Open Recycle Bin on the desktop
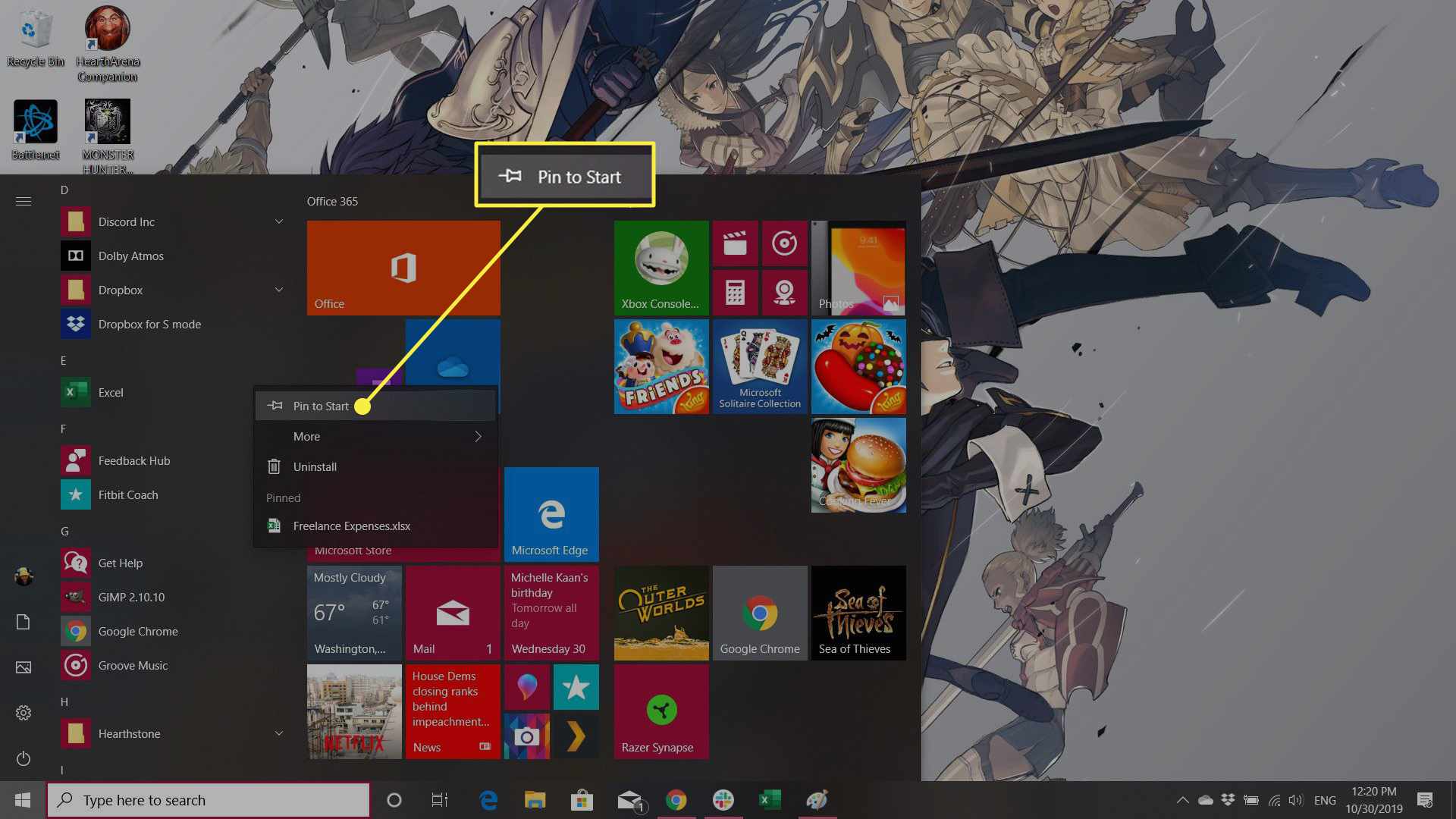This screenshot has width=1456, height=819. (35, 37)
